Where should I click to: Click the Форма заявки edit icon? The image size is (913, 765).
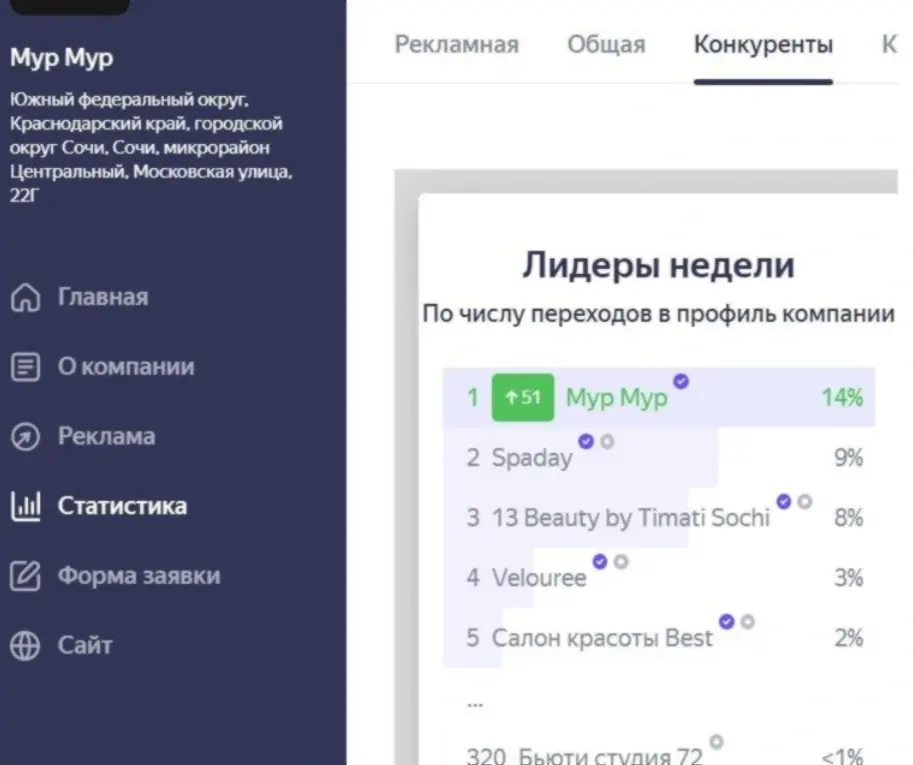click(25, 576)
